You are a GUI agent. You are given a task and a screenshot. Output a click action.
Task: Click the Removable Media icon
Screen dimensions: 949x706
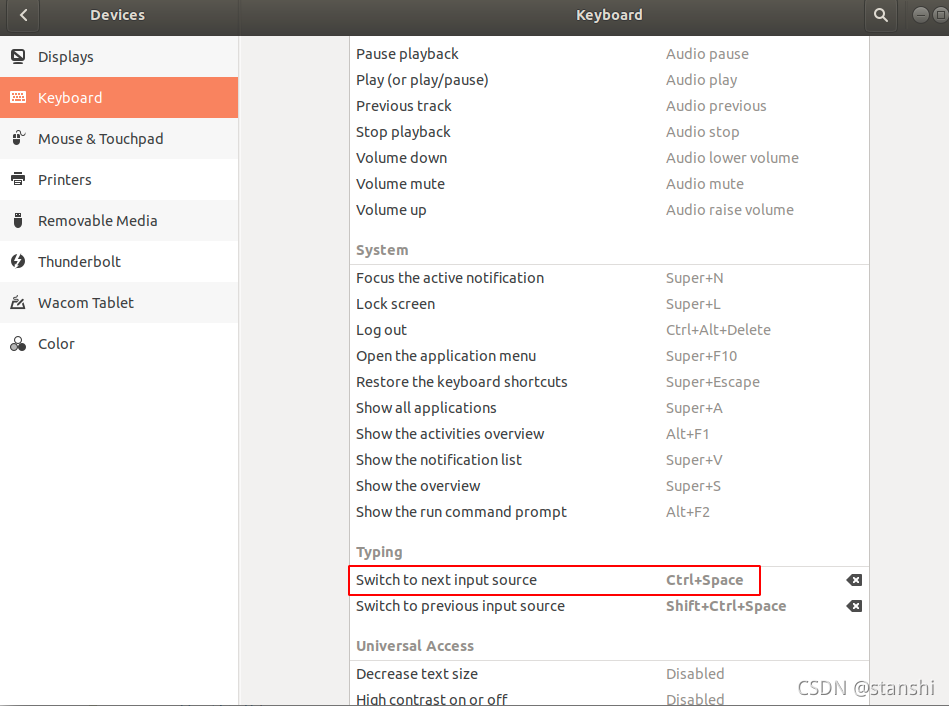pos(18,221)
